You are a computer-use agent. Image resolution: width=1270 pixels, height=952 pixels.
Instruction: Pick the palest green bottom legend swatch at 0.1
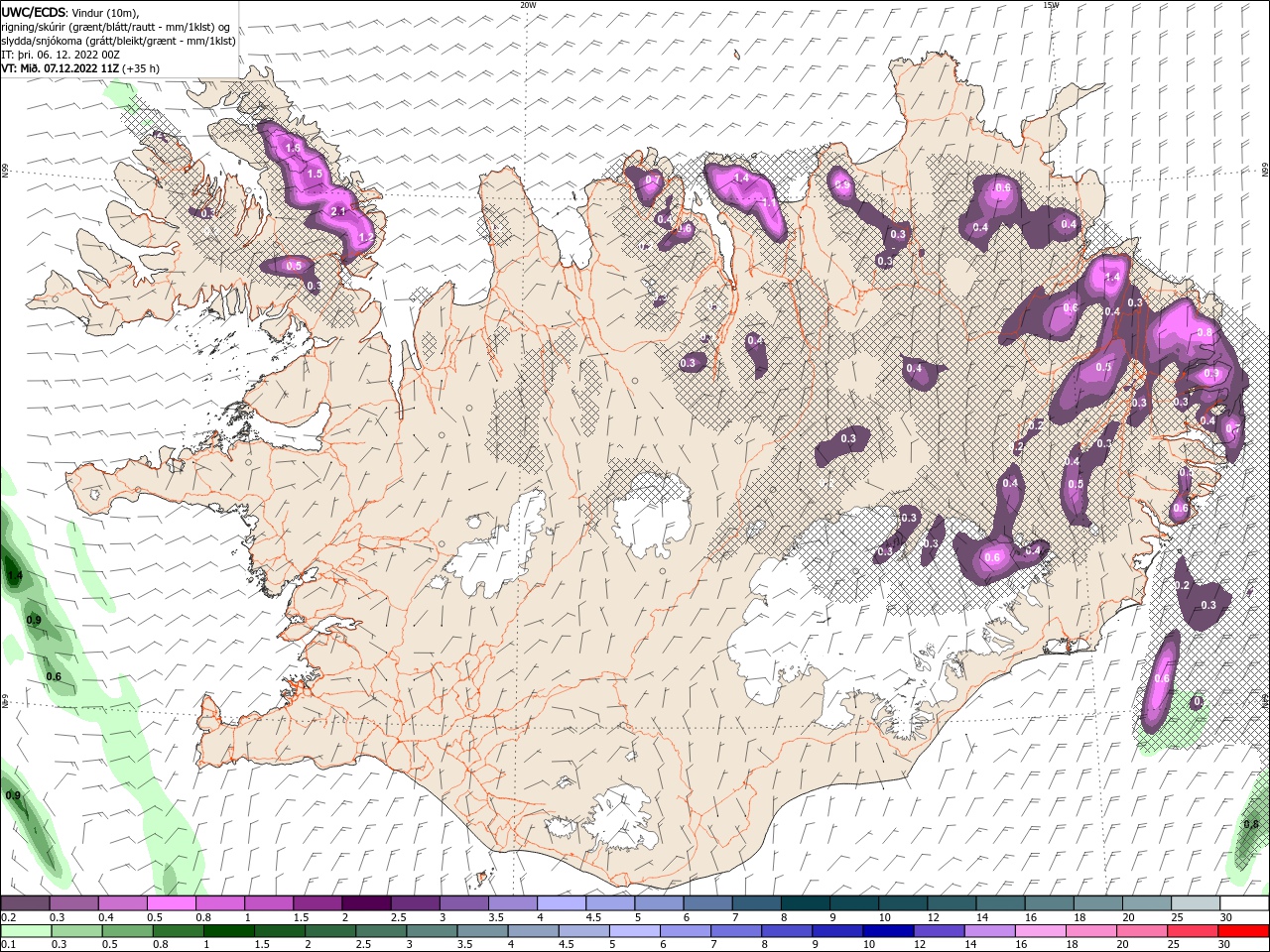25,931
